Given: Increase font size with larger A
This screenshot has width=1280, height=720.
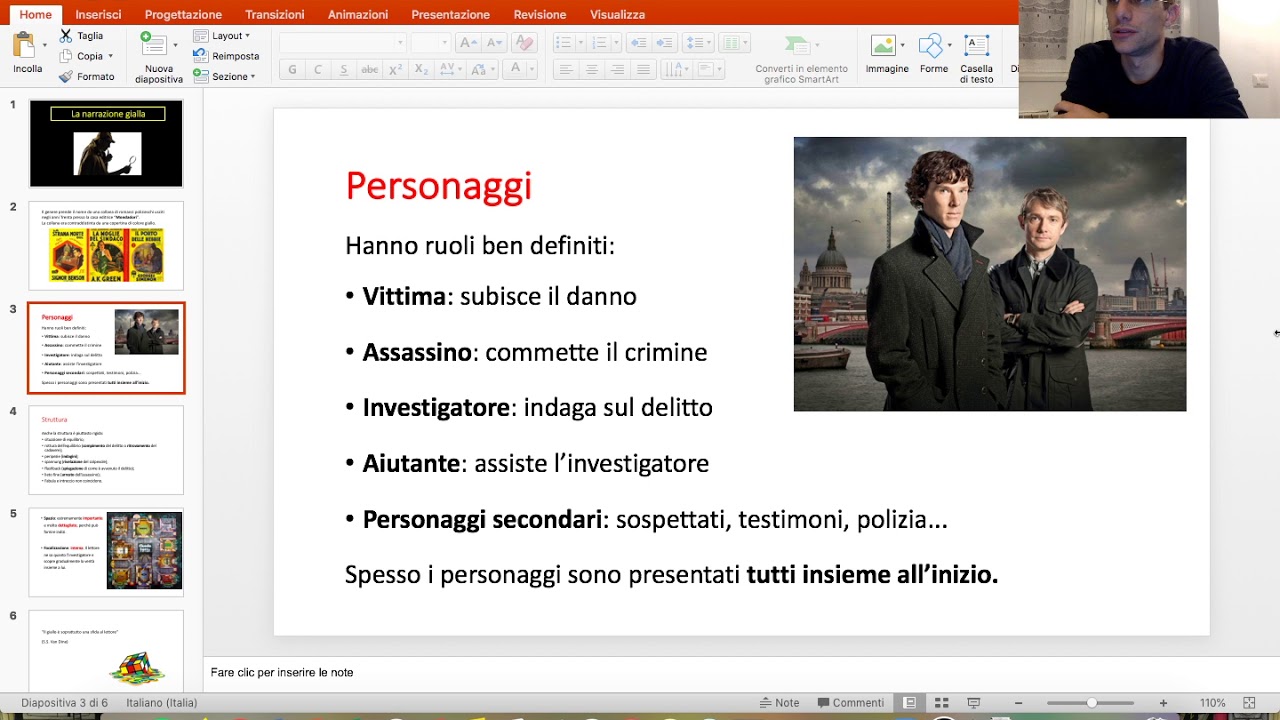Looking at the screenshot, I should click(467, 43).
